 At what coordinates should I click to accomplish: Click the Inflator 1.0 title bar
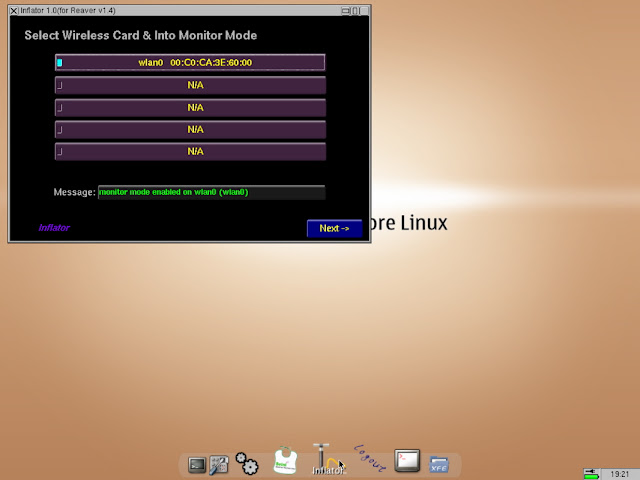pos(180,11)
